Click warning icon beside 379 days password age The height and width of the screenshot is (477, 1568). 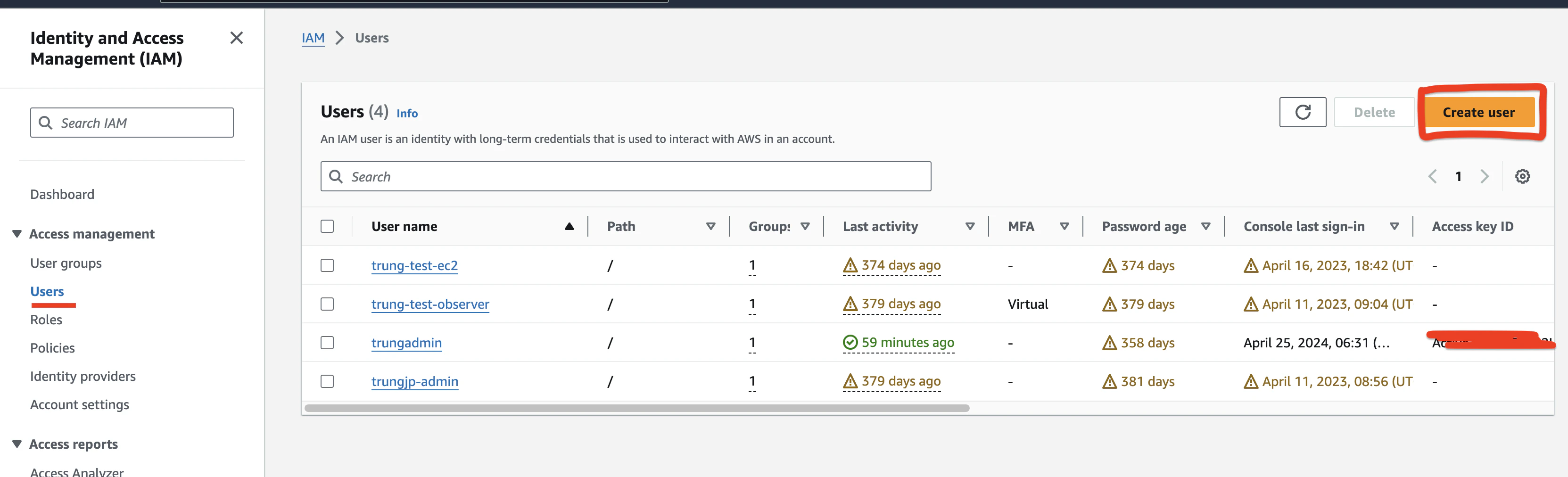coord(1110,304)
